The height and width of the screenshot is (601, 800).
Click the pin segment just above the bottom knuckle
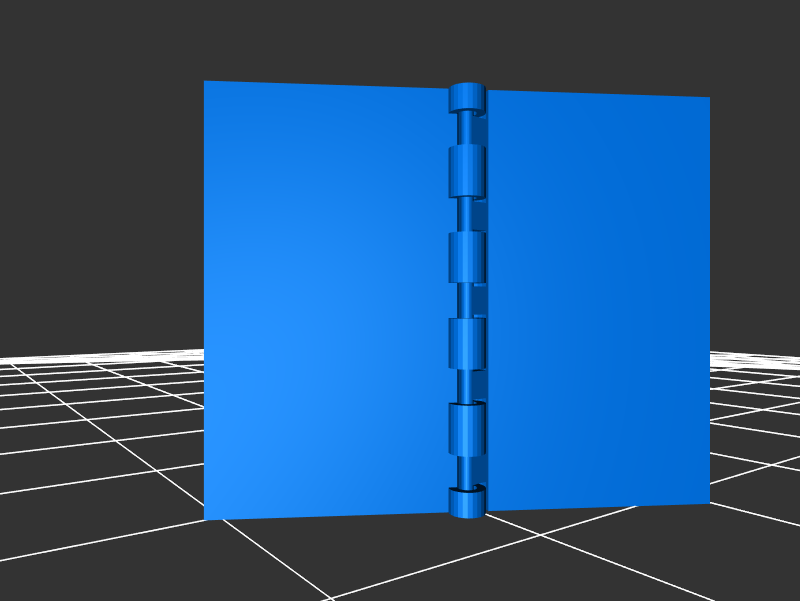[466, 472]
